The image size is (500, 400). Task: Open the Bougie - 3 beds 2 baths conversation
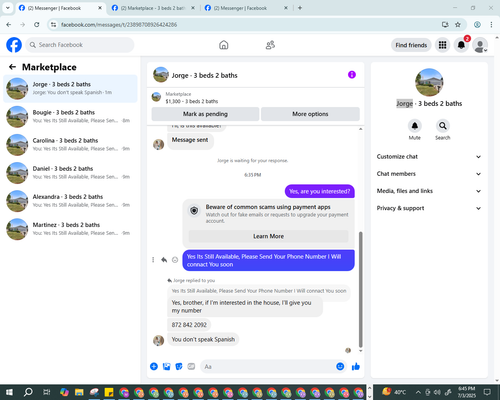click(x=70, y=116)
